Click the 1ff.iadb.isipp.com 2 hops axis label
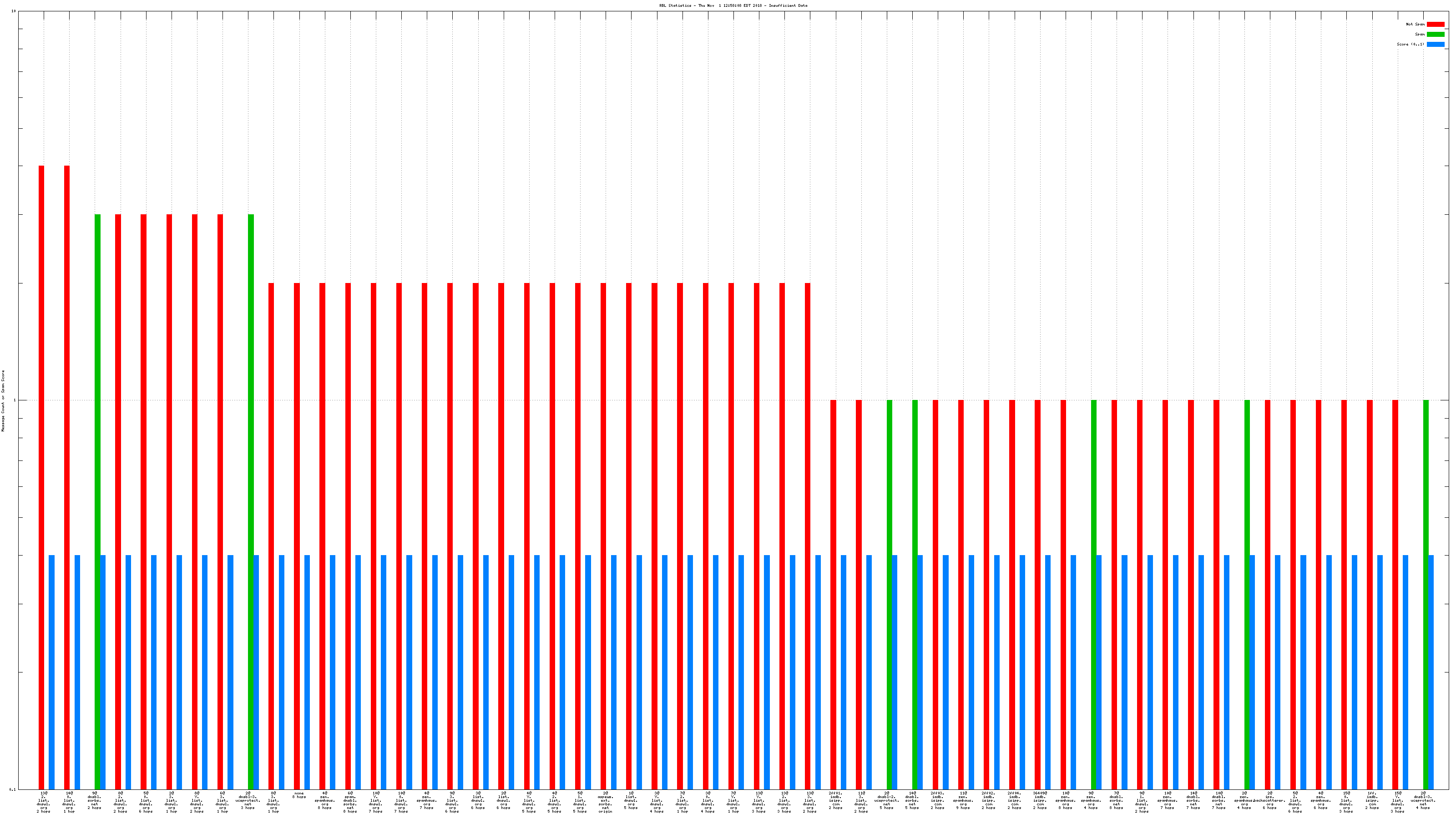Screen dimensions: 1456x819 (1372, 800)
